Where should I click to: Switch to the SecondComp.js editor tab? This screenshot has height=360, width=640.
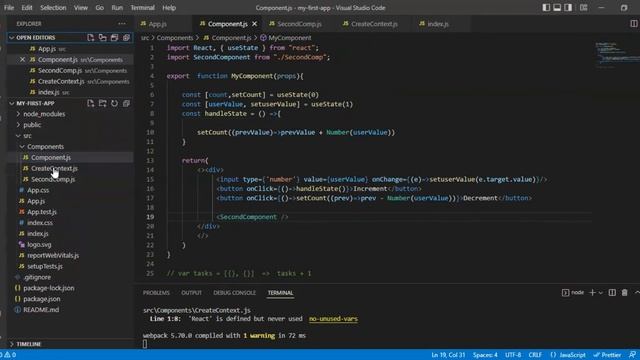click(299, 24)
